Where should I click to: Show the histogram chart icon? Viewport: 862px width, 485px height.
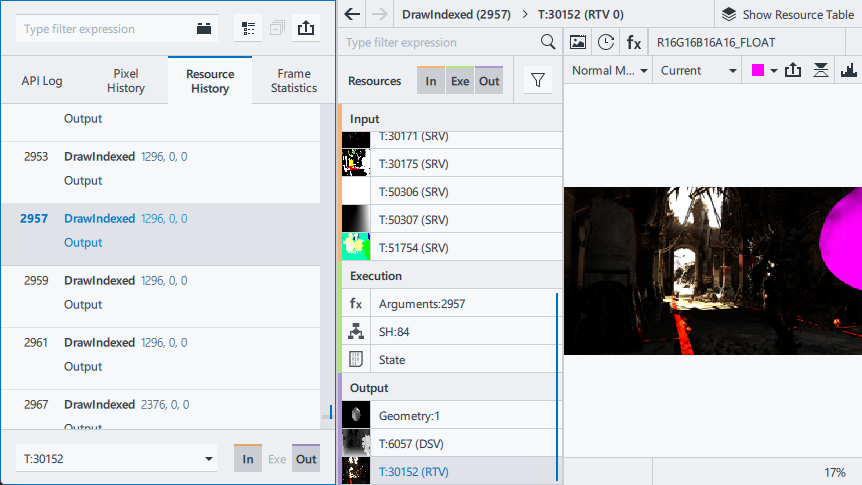pyautogui.click(x=849, y=70)
